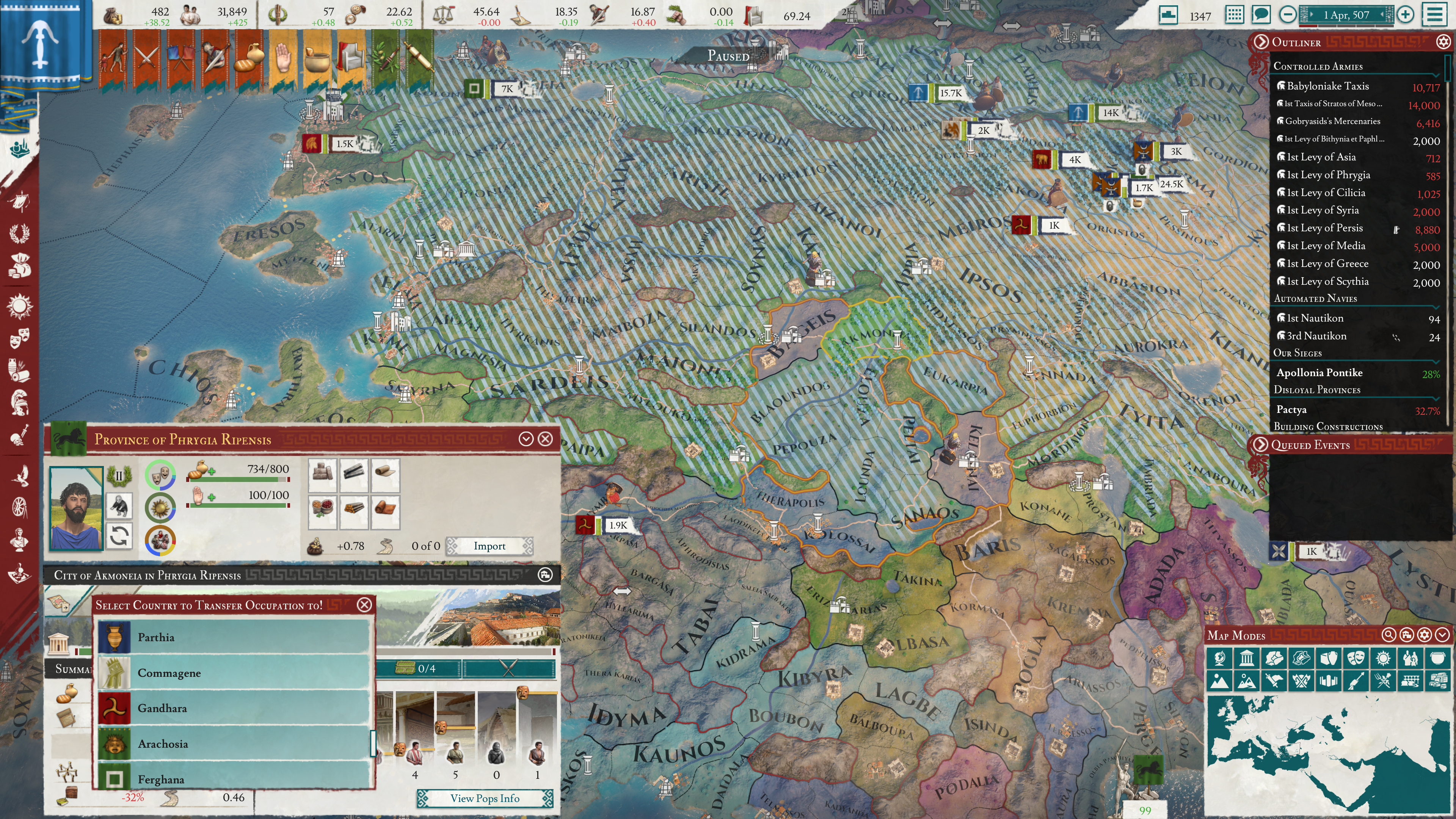Open outliner settings gear
Viewport: 1456px width, 819px height.
1443,42
